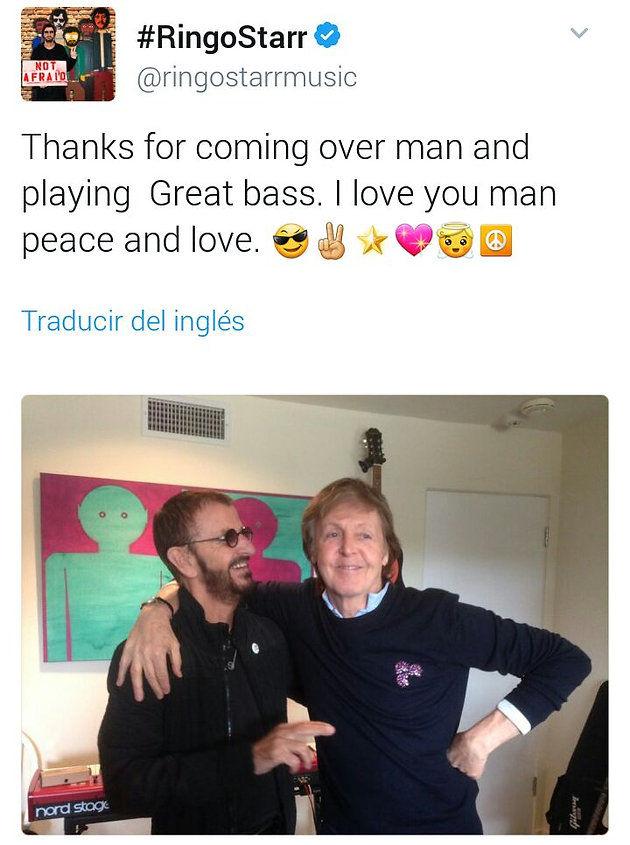Click the Traducir del inglés link
This screenshot has height=845, width=630.
click(133, 321)
